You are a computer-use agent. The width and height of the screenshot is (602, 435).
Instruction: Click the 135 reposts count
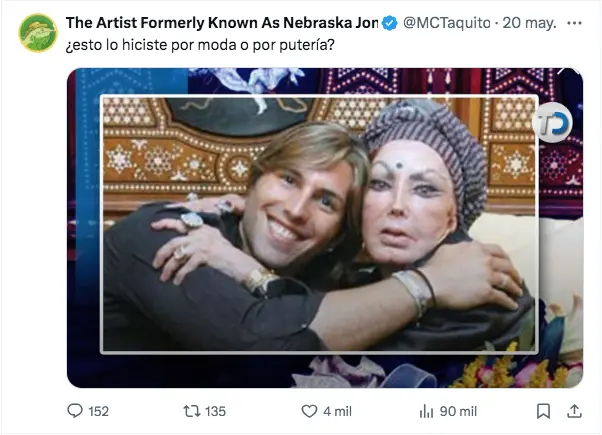click(214, 411)
